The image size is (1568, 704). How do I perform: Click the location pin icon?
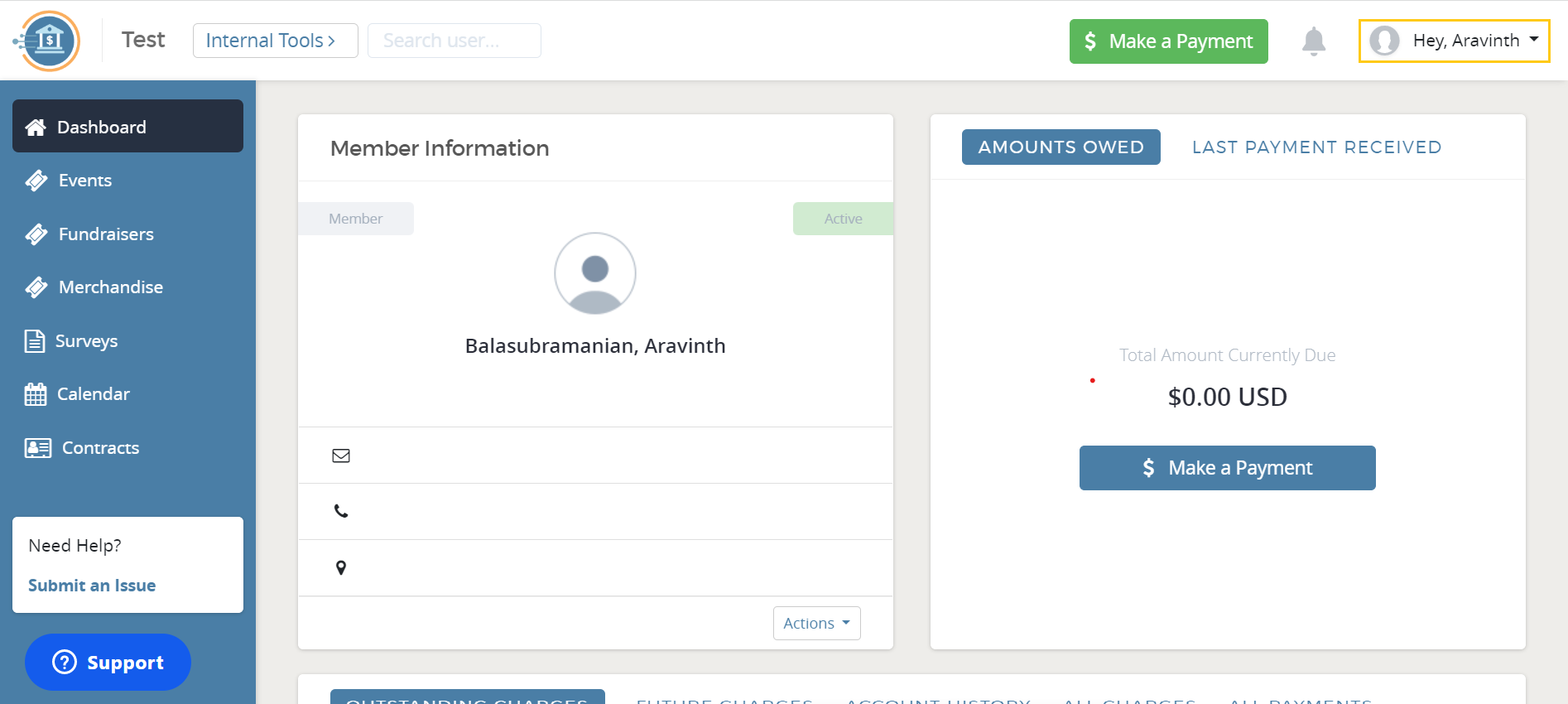pos(341,567)
